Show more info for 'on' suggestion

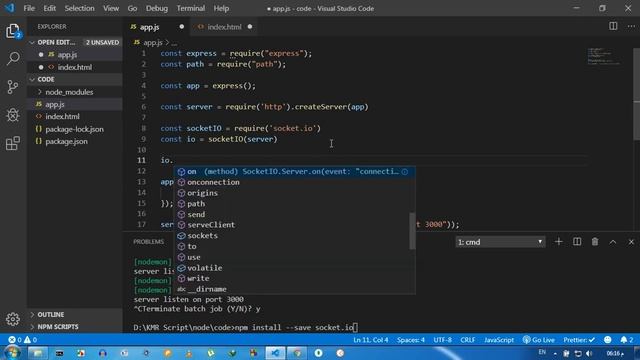coord(404,172)
